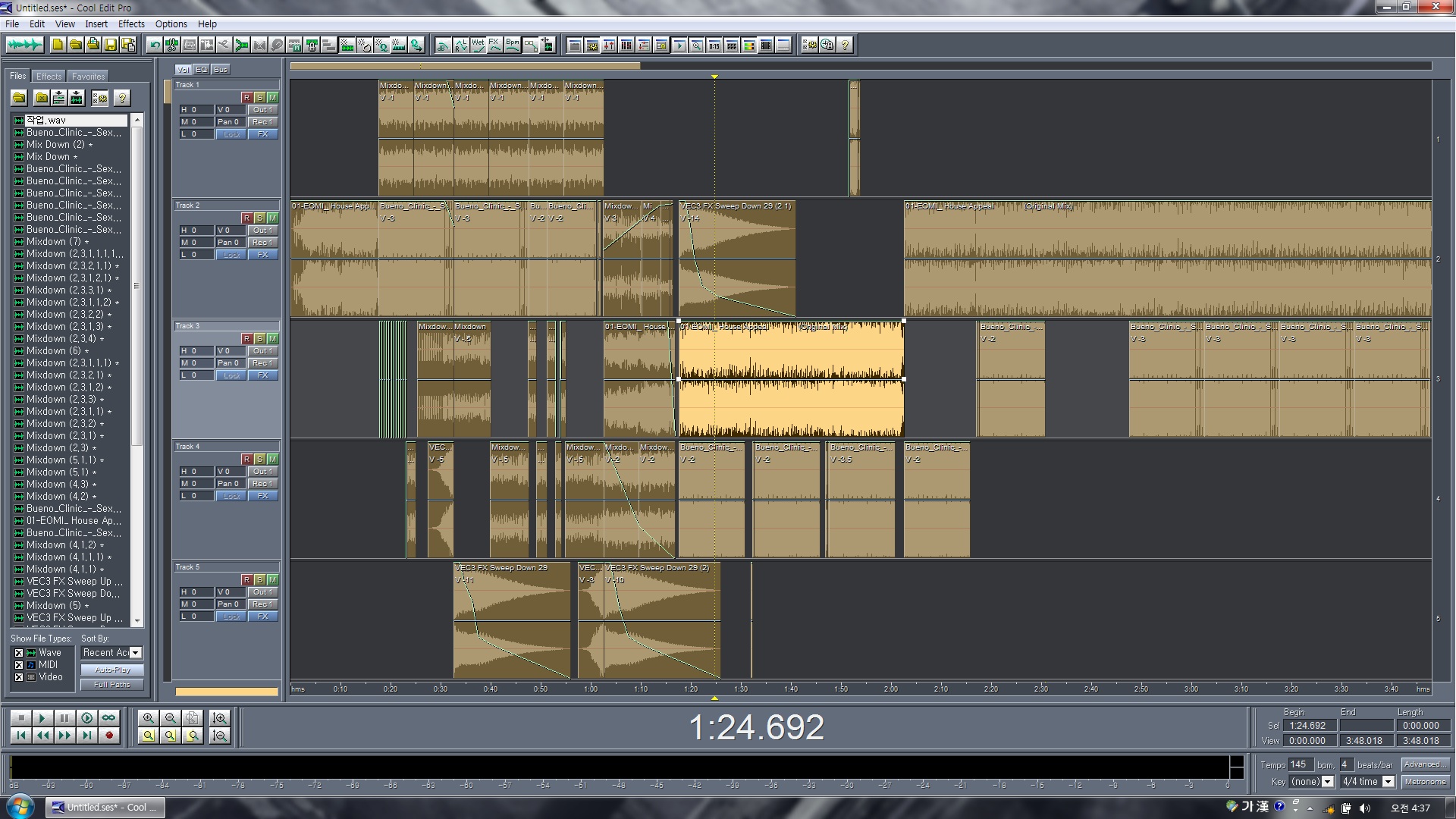
Task: Click the Save Session floppy icon
Action: click(110, 45)
